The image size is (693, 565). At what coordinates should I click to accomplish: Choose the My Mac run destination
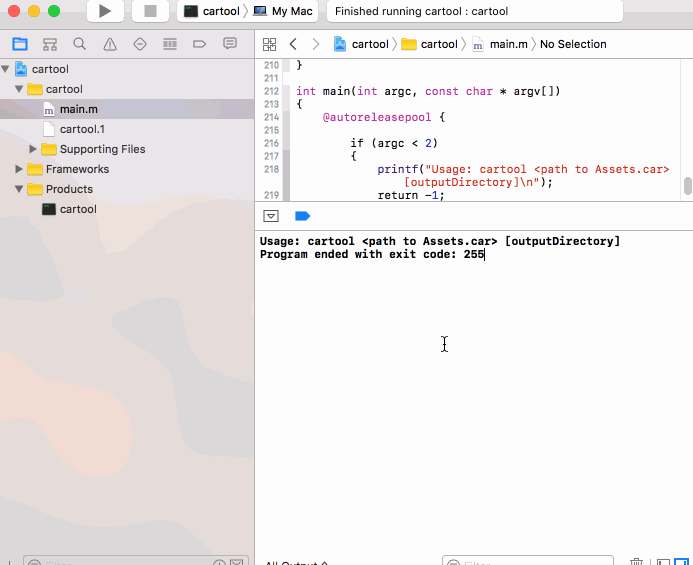pos(283,11)
